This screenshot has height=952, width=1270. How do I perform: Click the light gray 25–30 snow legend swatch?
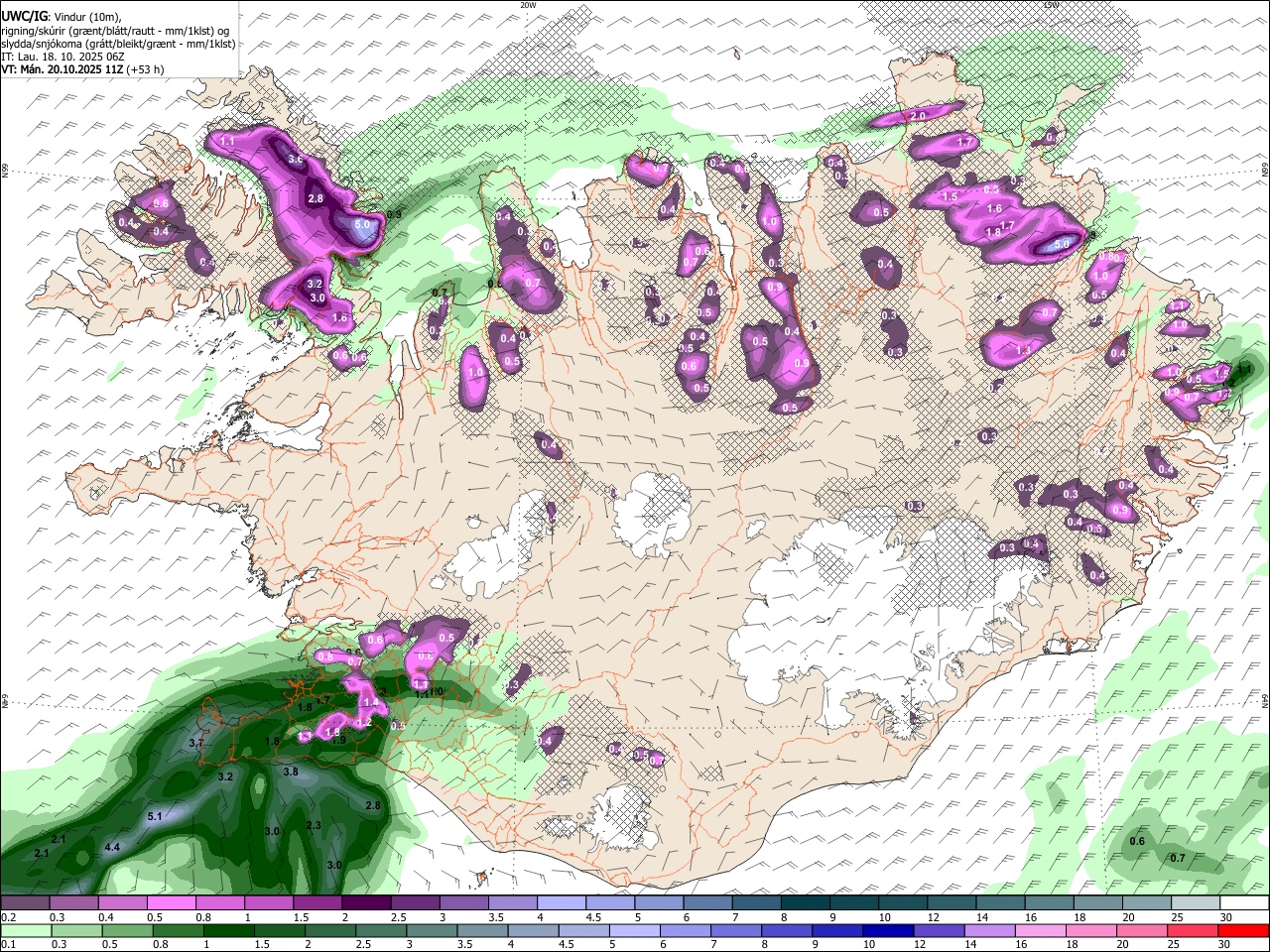(x=1197, y=903)
